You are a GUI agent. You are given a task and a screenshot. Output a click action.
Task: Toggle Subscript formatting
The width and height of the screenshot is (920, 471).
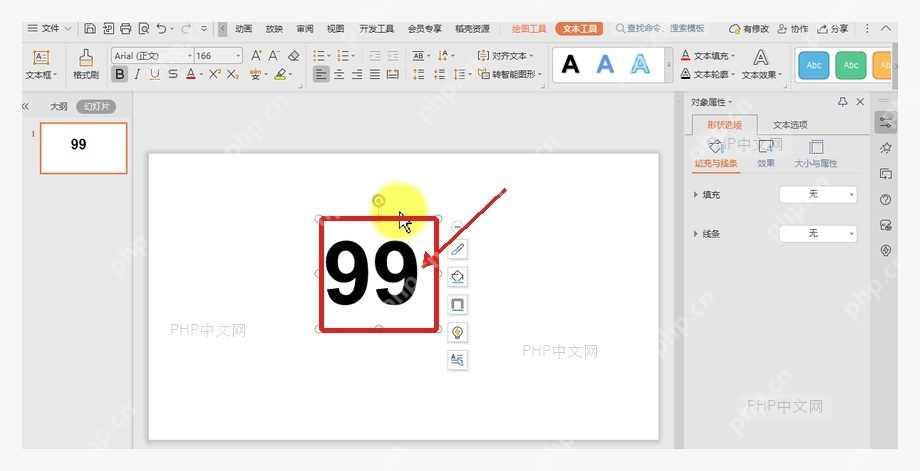point(232,74)
